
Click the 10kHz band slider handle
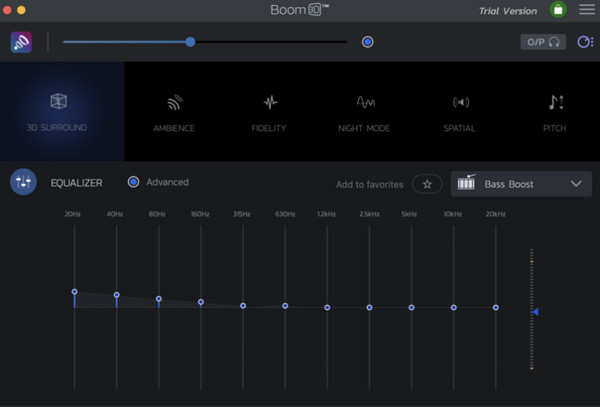point(453,308)
